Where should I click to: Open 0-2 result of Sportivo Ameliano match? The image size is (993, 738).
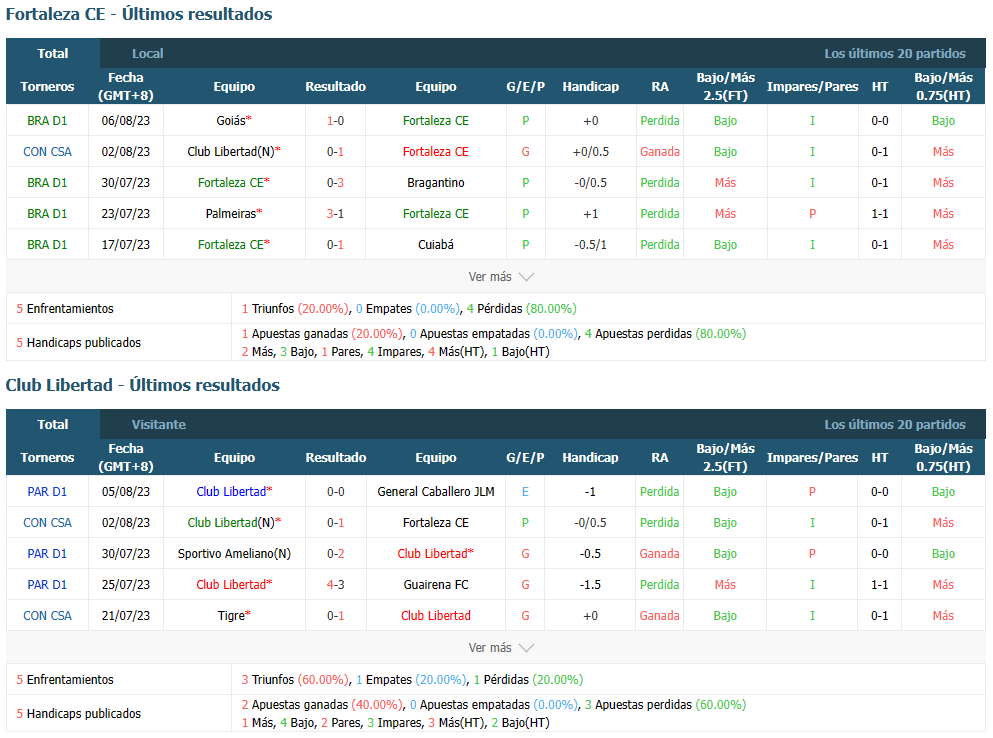(x=335, y=554)
